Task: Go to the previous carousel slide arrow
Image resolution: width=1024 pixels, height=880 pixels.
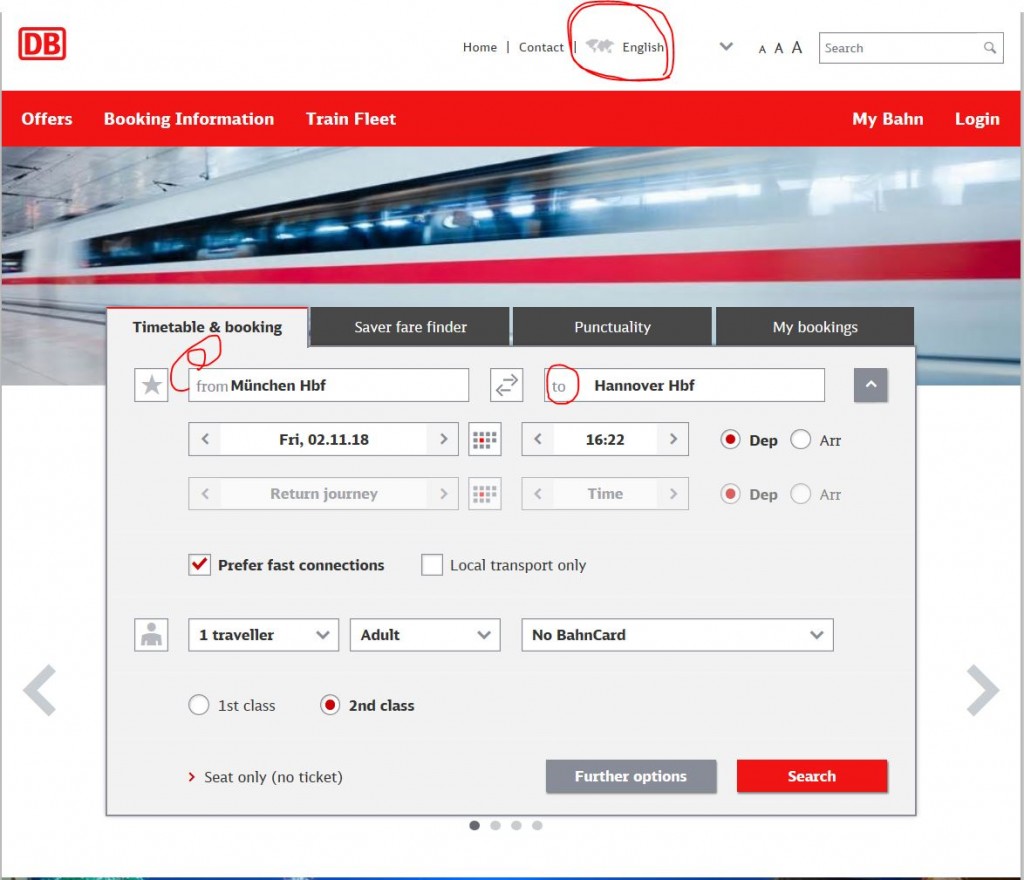Action: [40, 690]
